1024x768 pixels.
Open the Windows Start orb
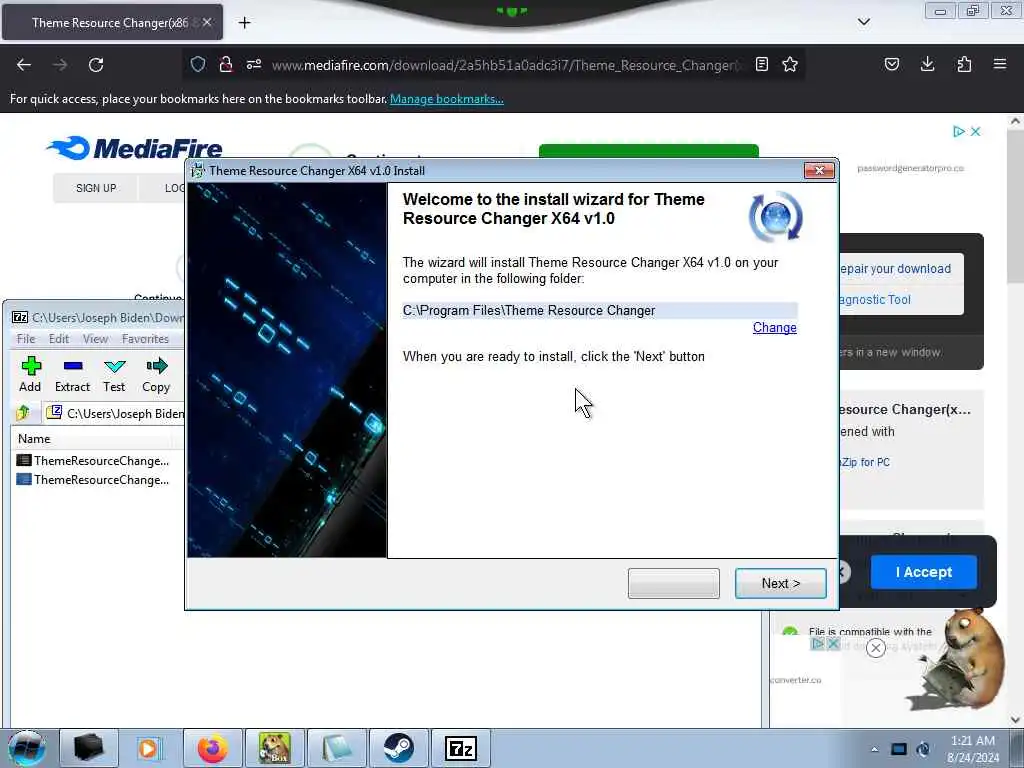[27, 748]
